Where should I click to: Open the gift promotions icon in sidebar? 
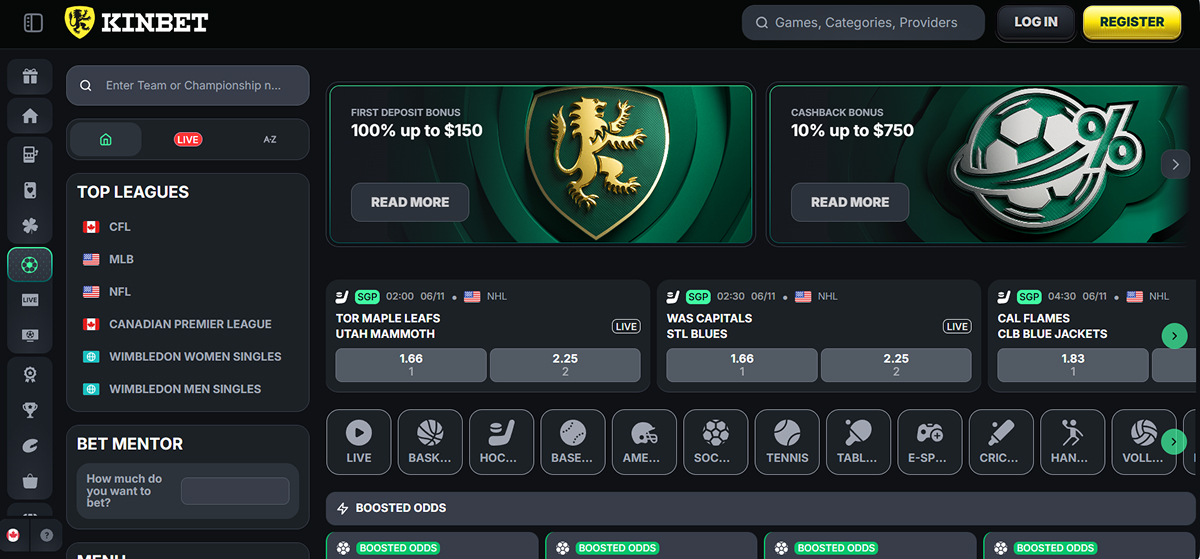tap(30, 76)
